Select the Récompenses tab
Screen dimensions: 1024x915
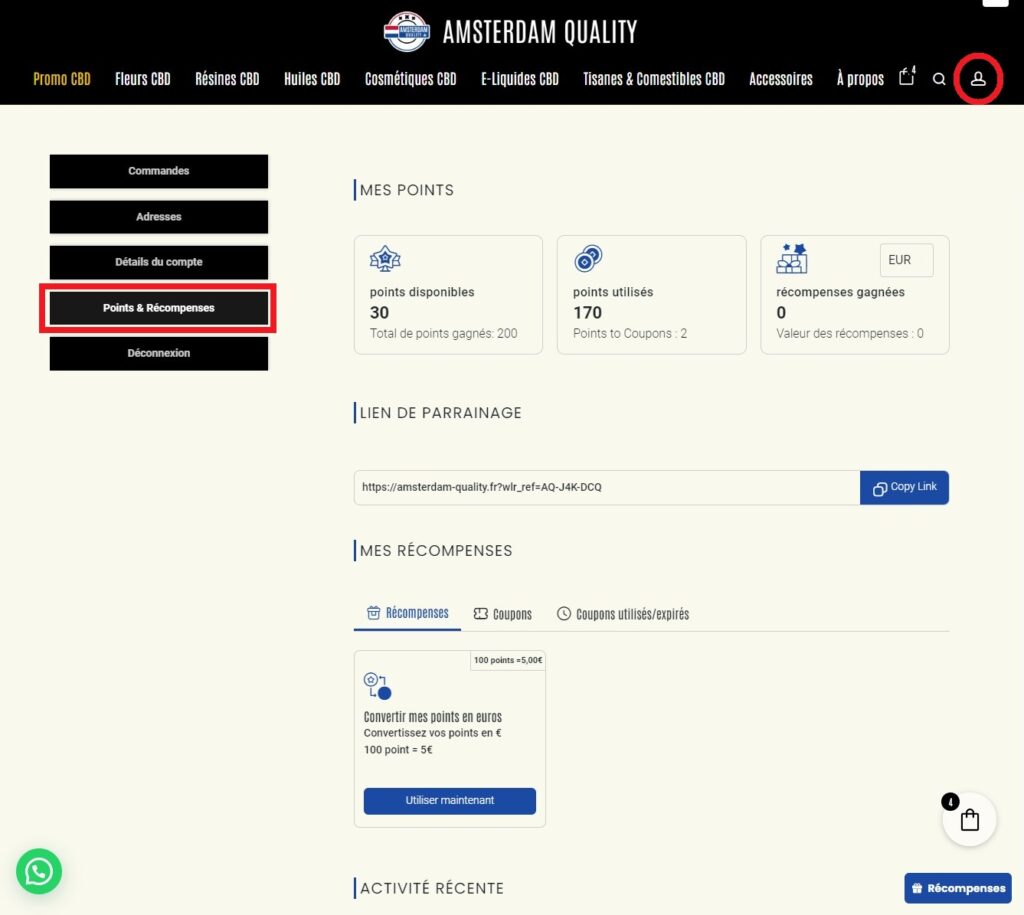coord(407,613)
